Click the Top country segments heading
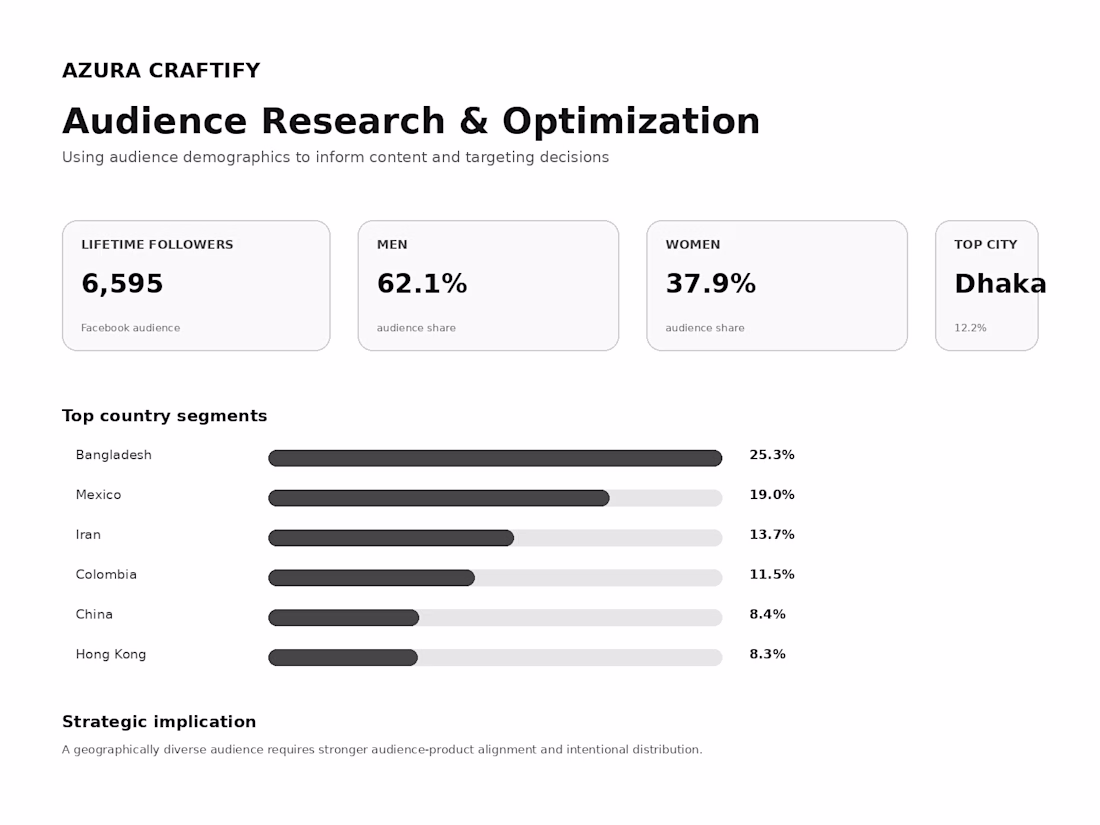The width and height of the screenshot is (1100, 825). pyautogui.click(x=164, y=415)
